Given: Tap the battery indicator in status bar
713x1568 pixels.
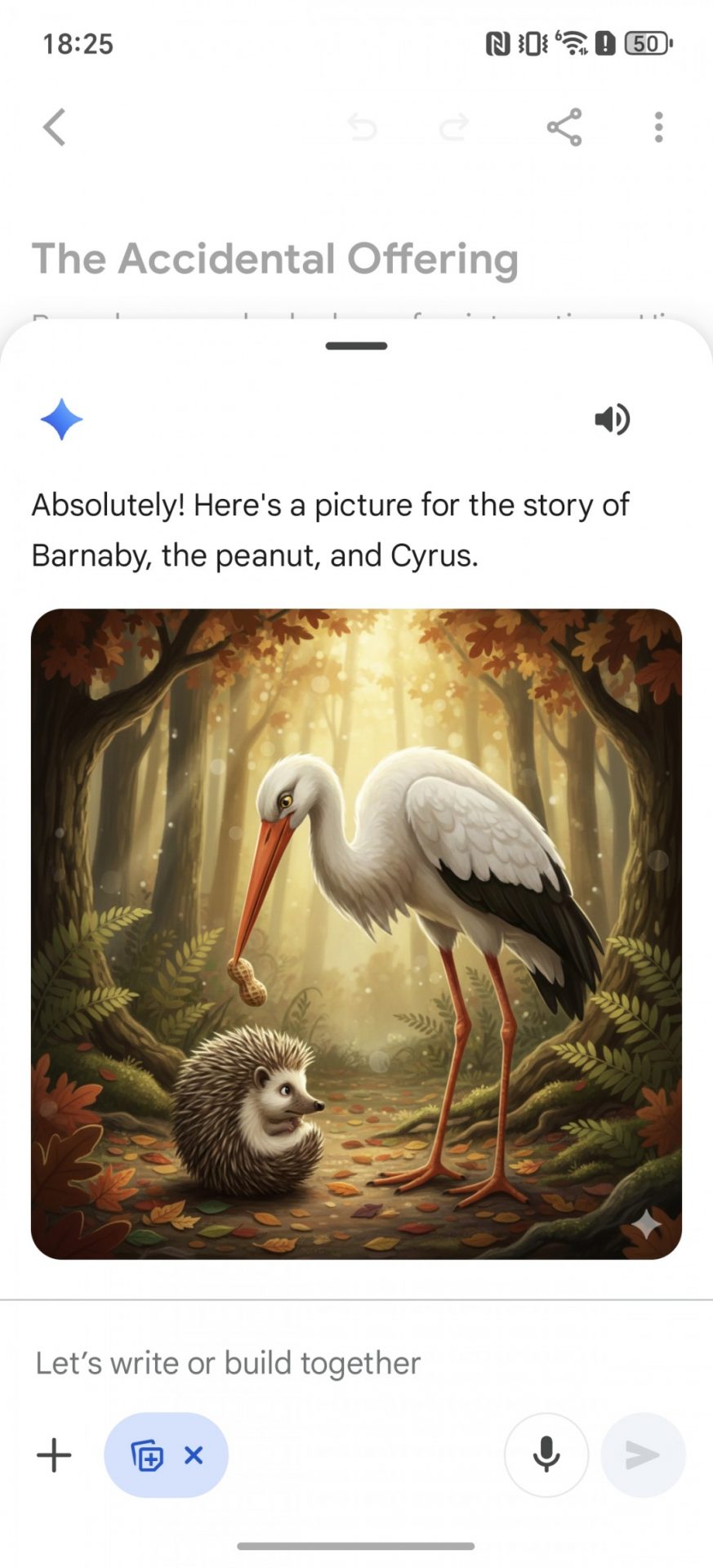Looking at the screenshot, I should pos(648,43).
